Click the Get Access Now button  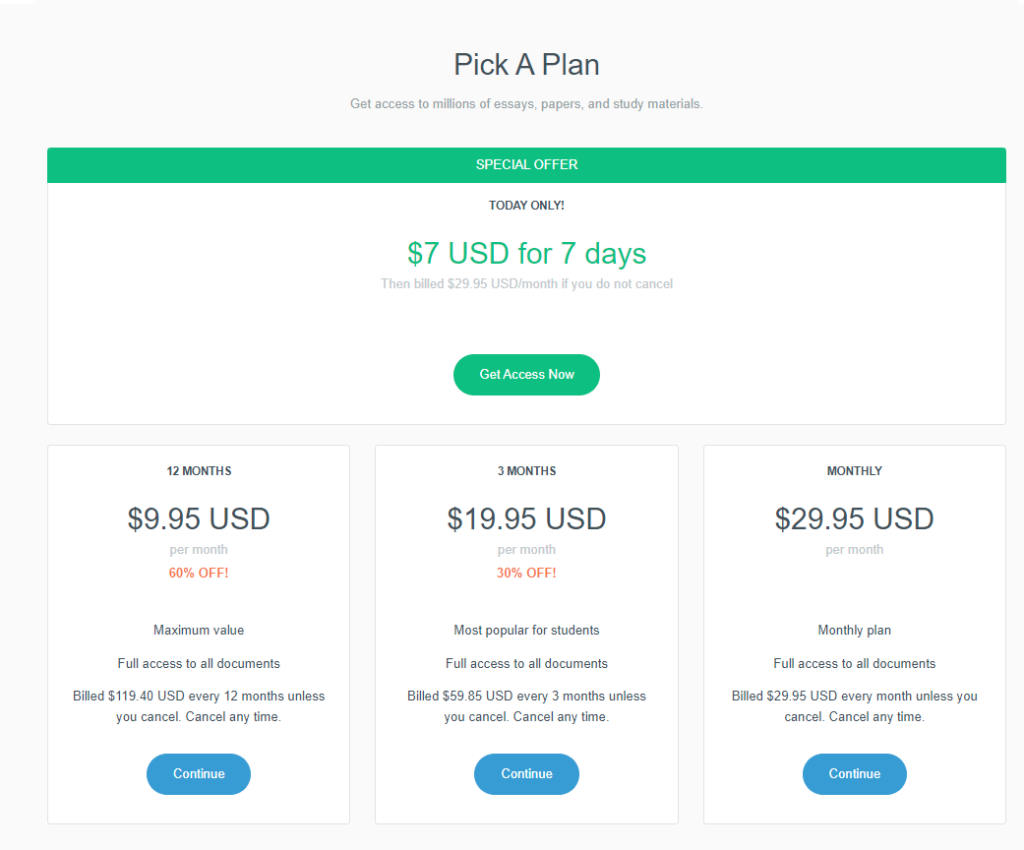click(x=526, y=374)
